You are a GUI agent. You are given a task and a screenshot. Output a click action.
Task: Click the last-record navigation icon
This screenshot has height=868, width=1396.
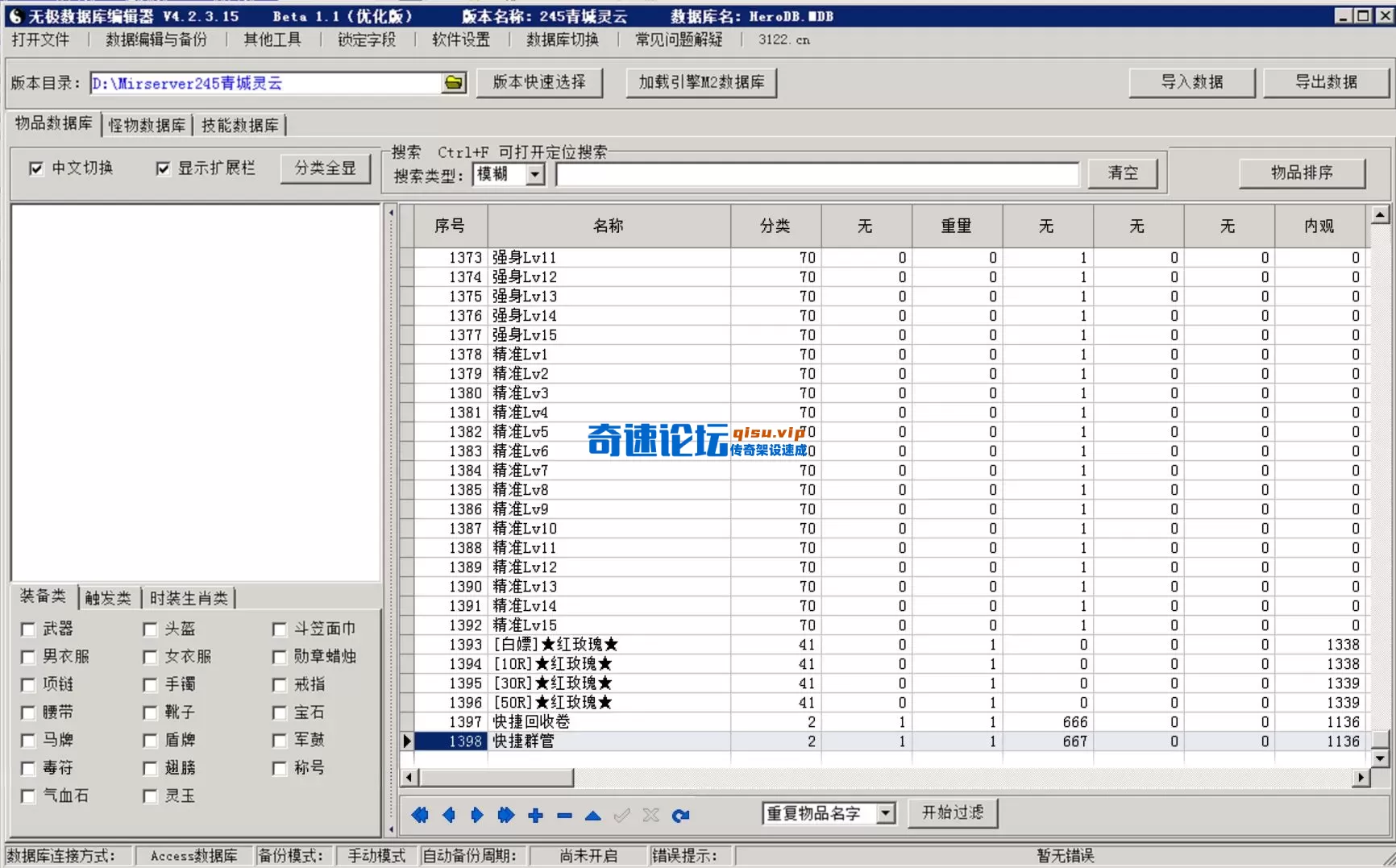pyautogui.click(x=505, y=815)
